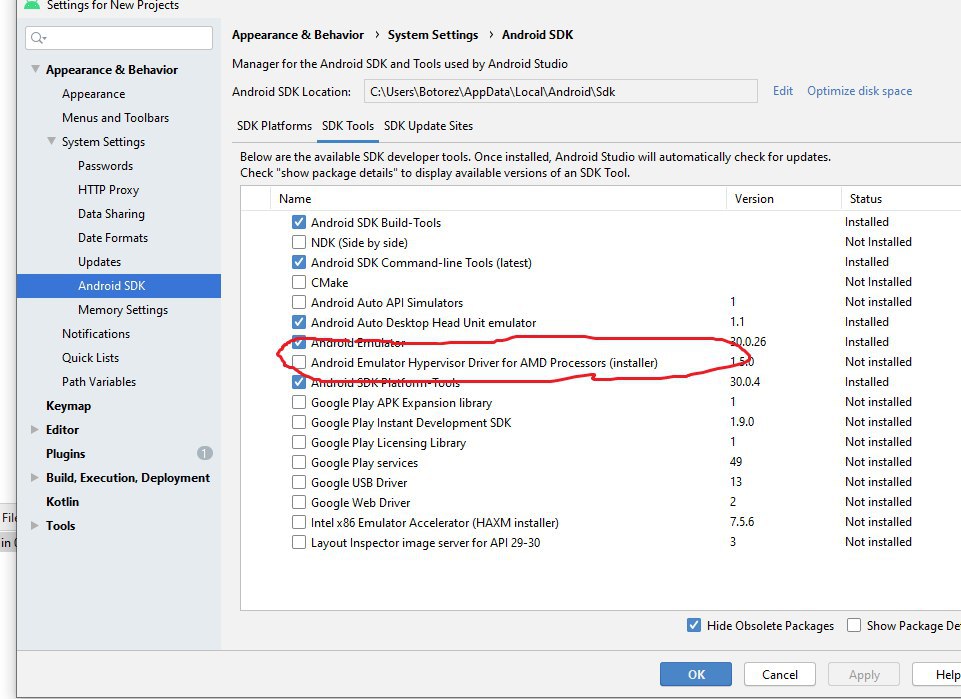961x699 pixels.
Task: Click the Help button
Action: (x=938, y=674)
